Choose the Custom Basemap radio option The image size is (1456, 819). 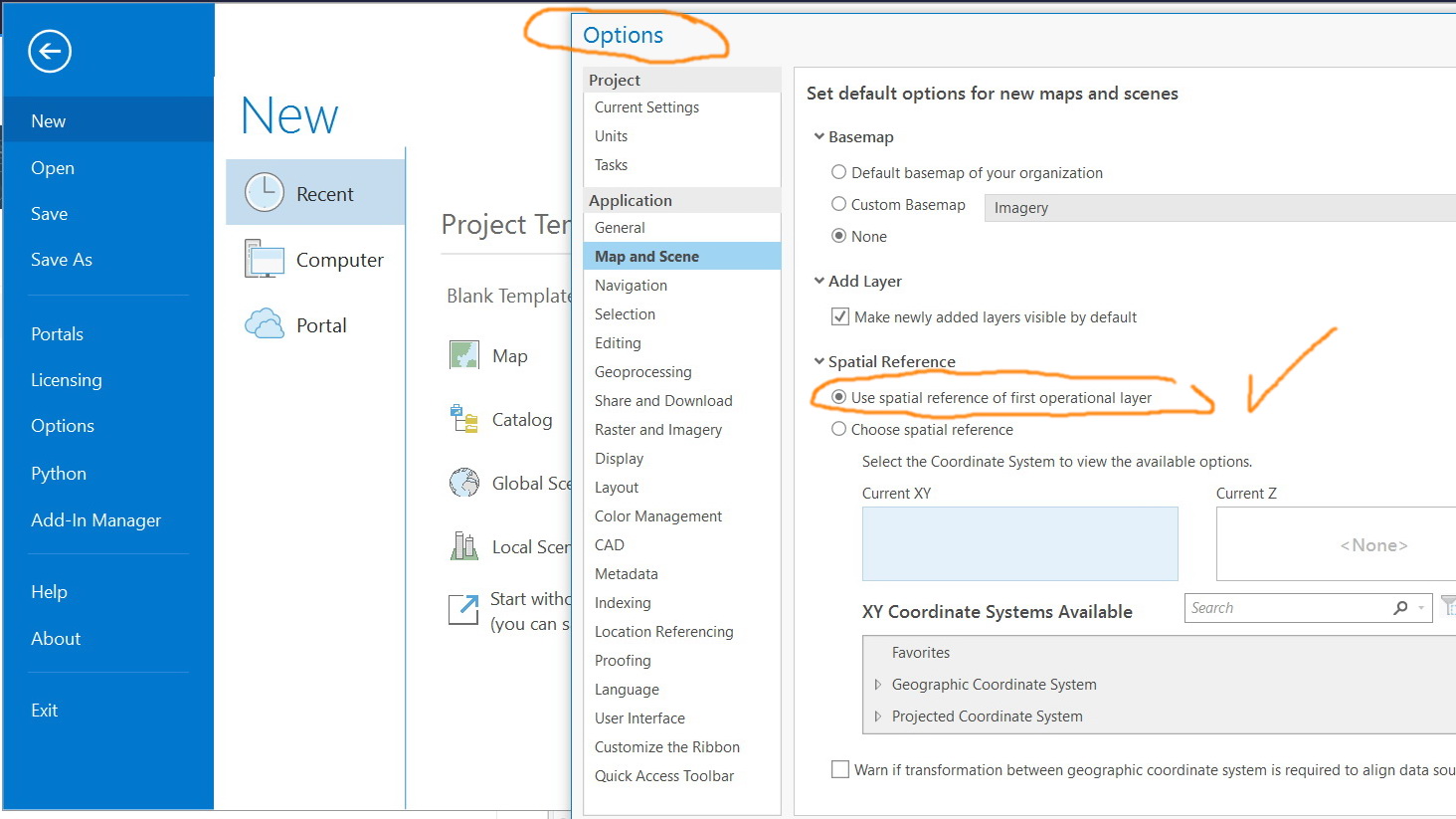tap(839, 204)
